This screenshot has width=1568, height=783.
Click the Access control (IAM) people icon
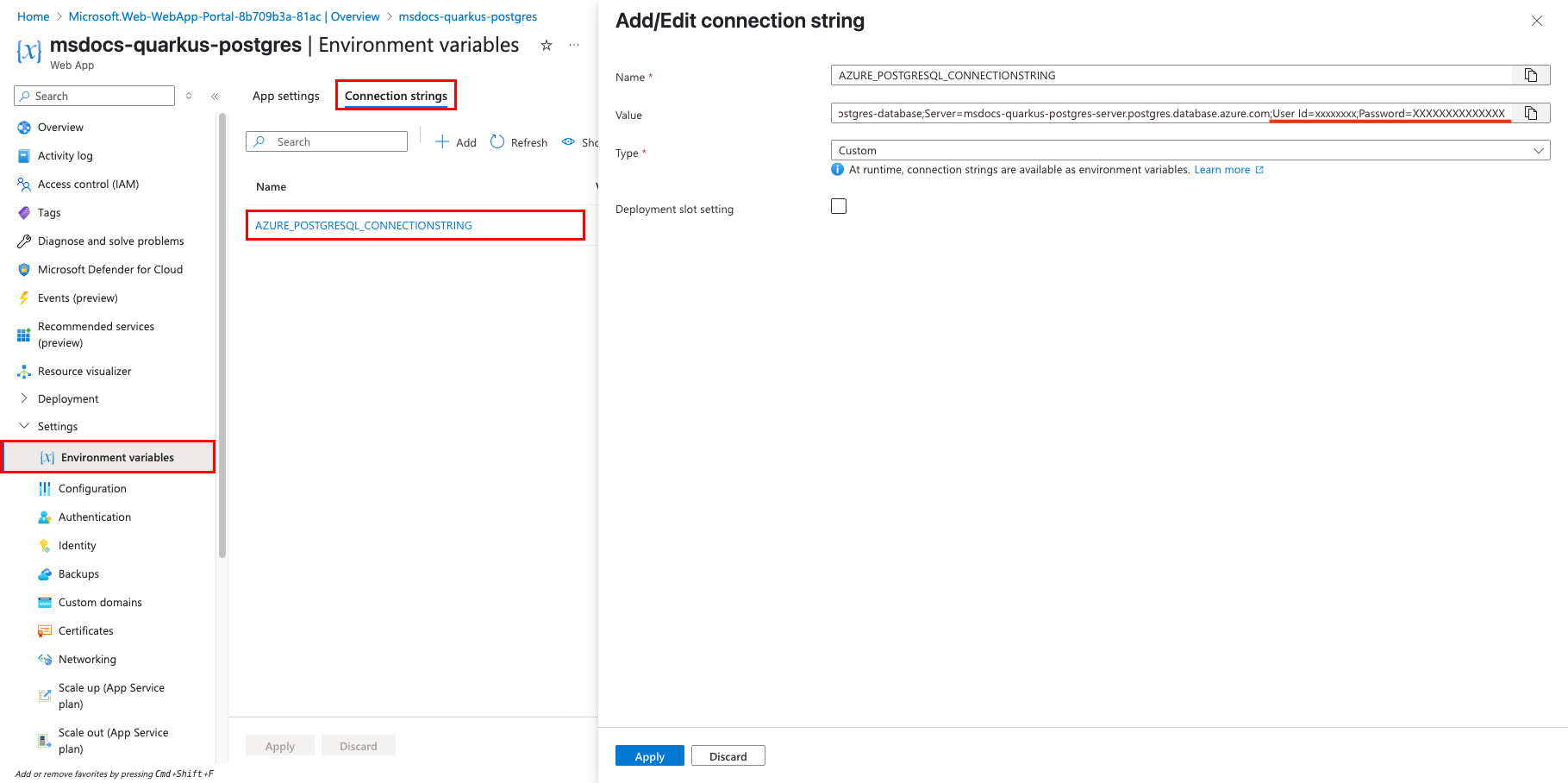(24, 185)
